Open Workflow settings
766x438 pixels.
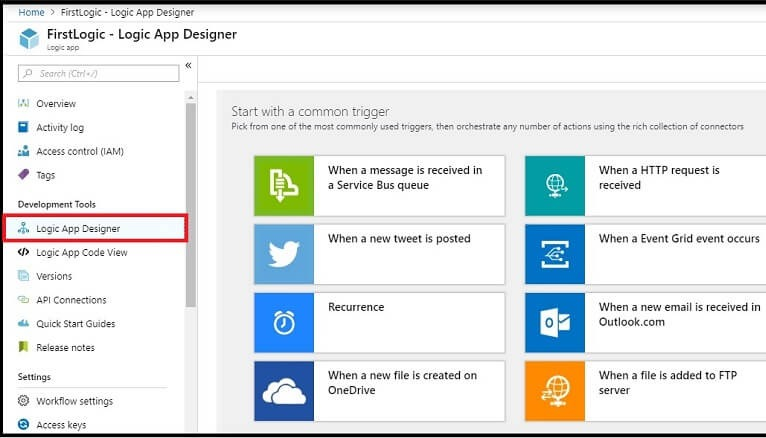(75, 401)
